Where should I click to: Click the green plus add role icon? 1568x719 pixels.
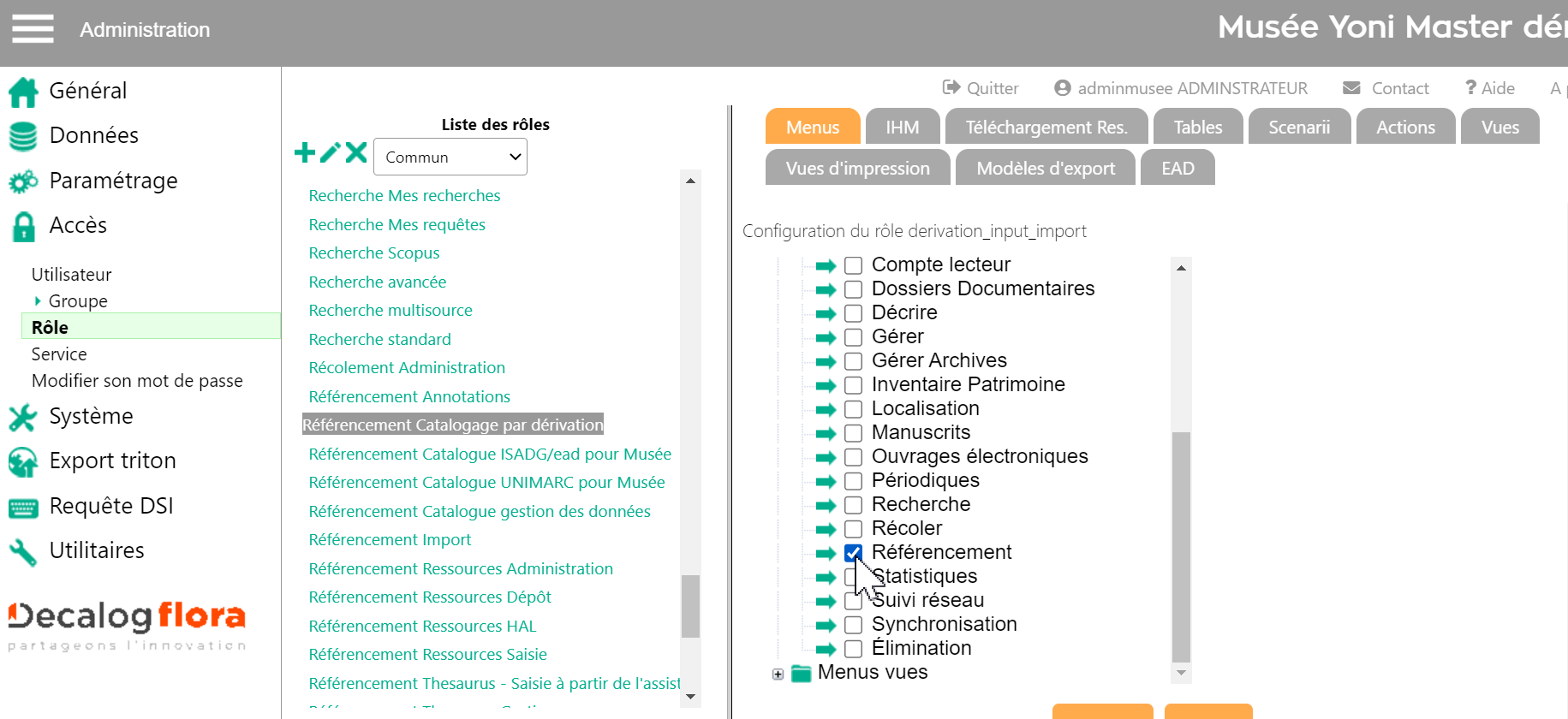click(x=305, y=153)
